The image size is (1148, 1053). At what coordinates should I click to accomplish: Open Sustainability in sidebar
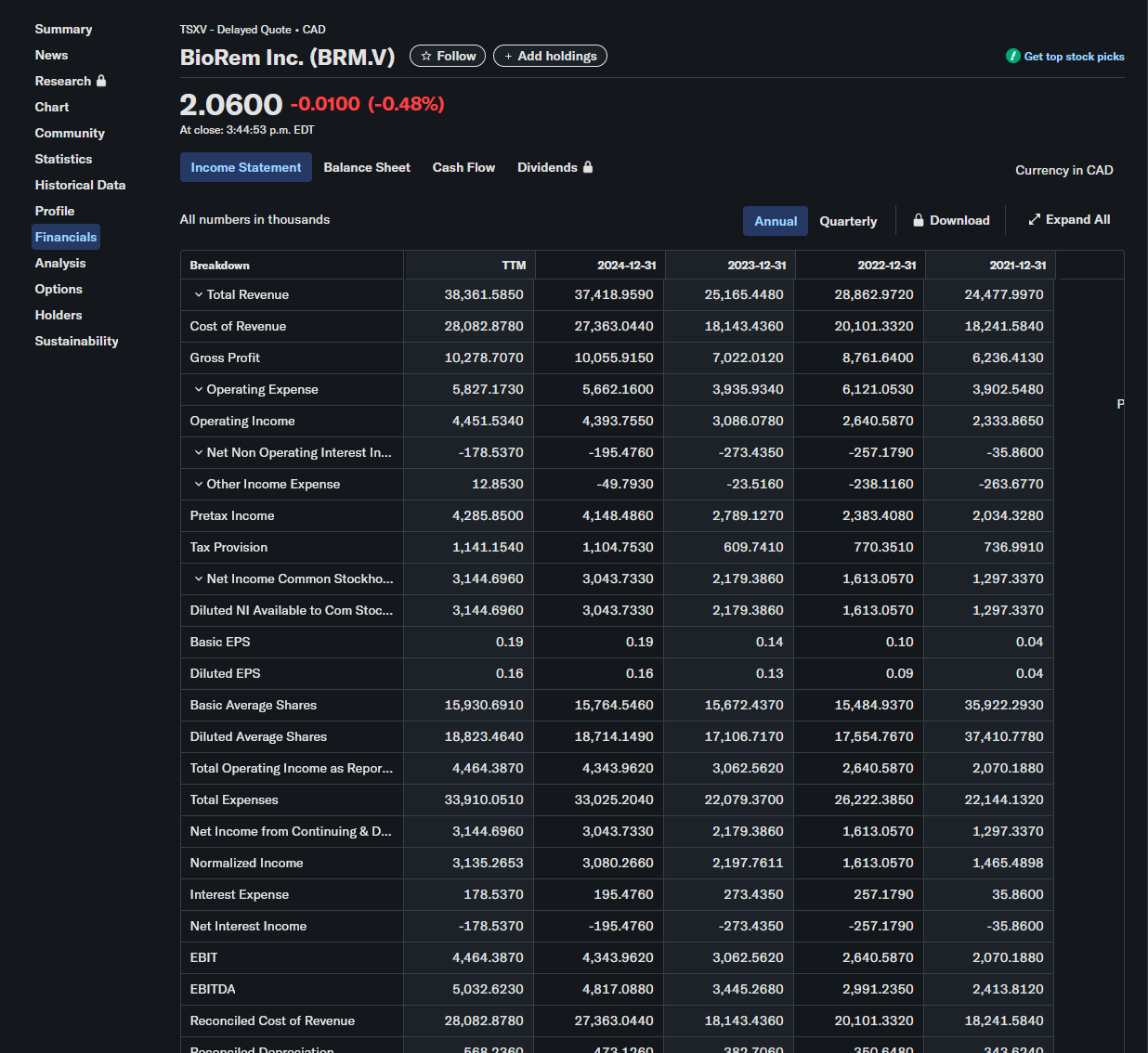[76, 341]
